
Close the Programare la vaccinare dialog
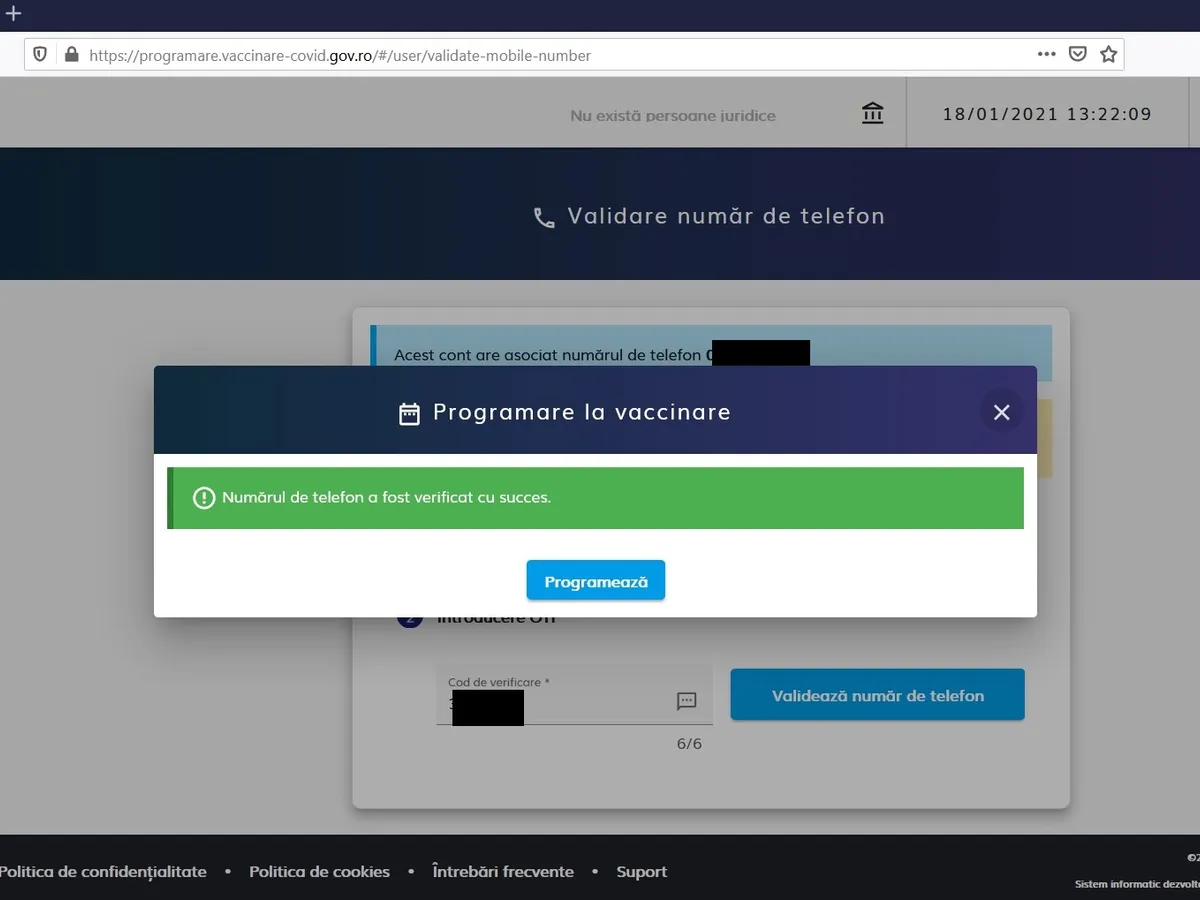coord(1001,412)
